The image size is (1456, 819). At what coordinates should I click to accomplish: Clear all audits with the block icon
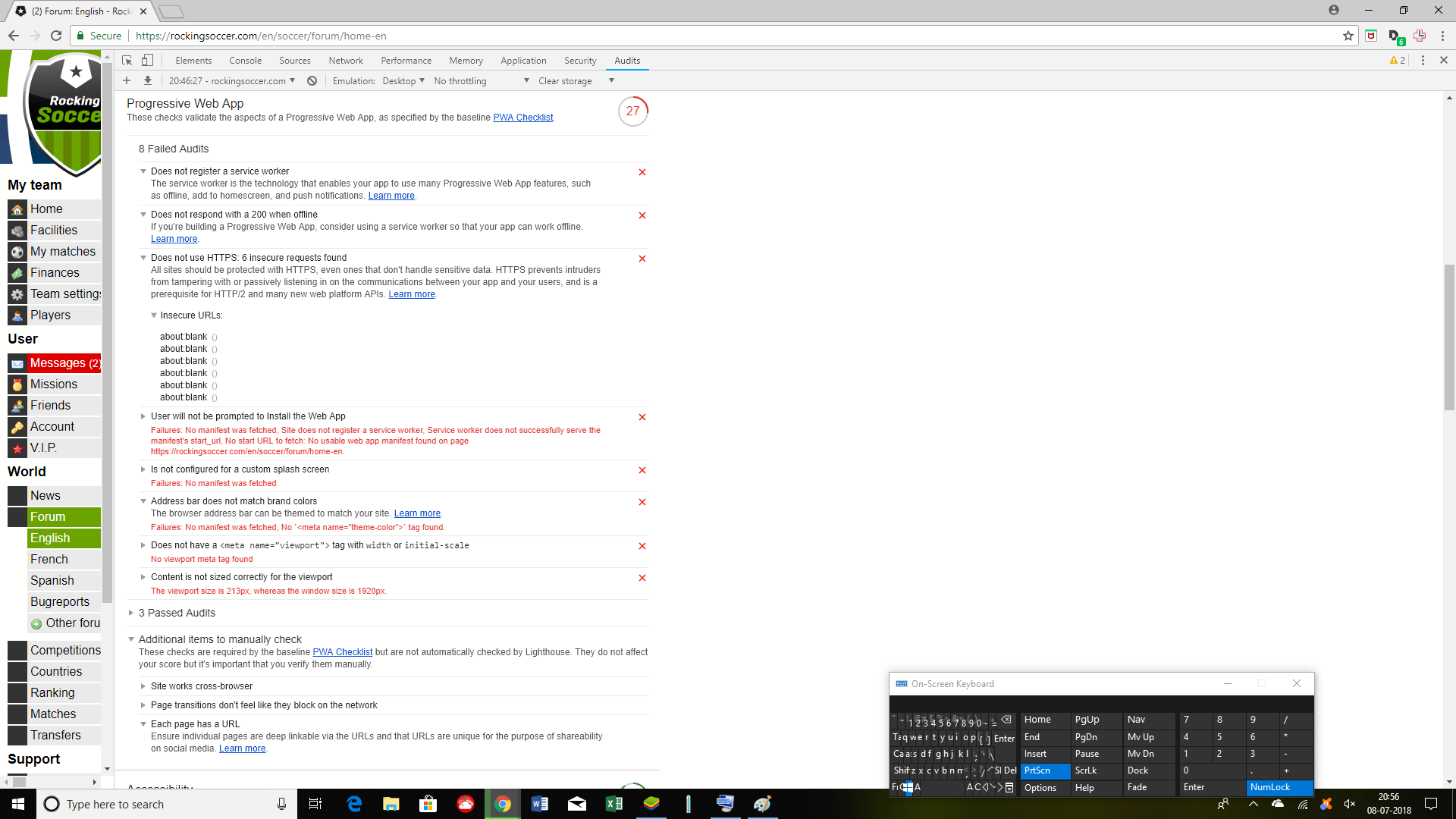312,81
